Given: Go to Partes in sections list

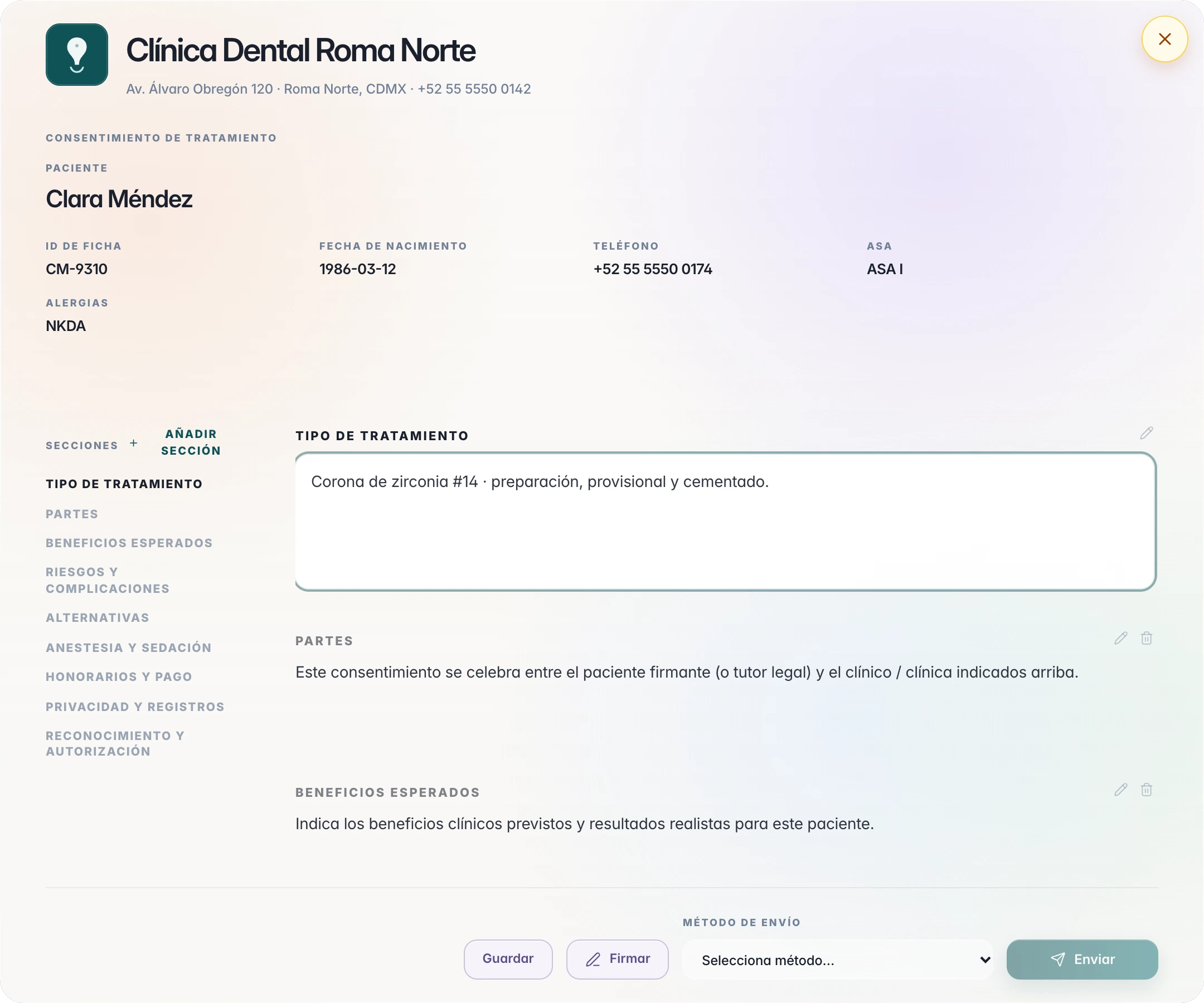Looking at the screenshot, I should coord(72,514).
